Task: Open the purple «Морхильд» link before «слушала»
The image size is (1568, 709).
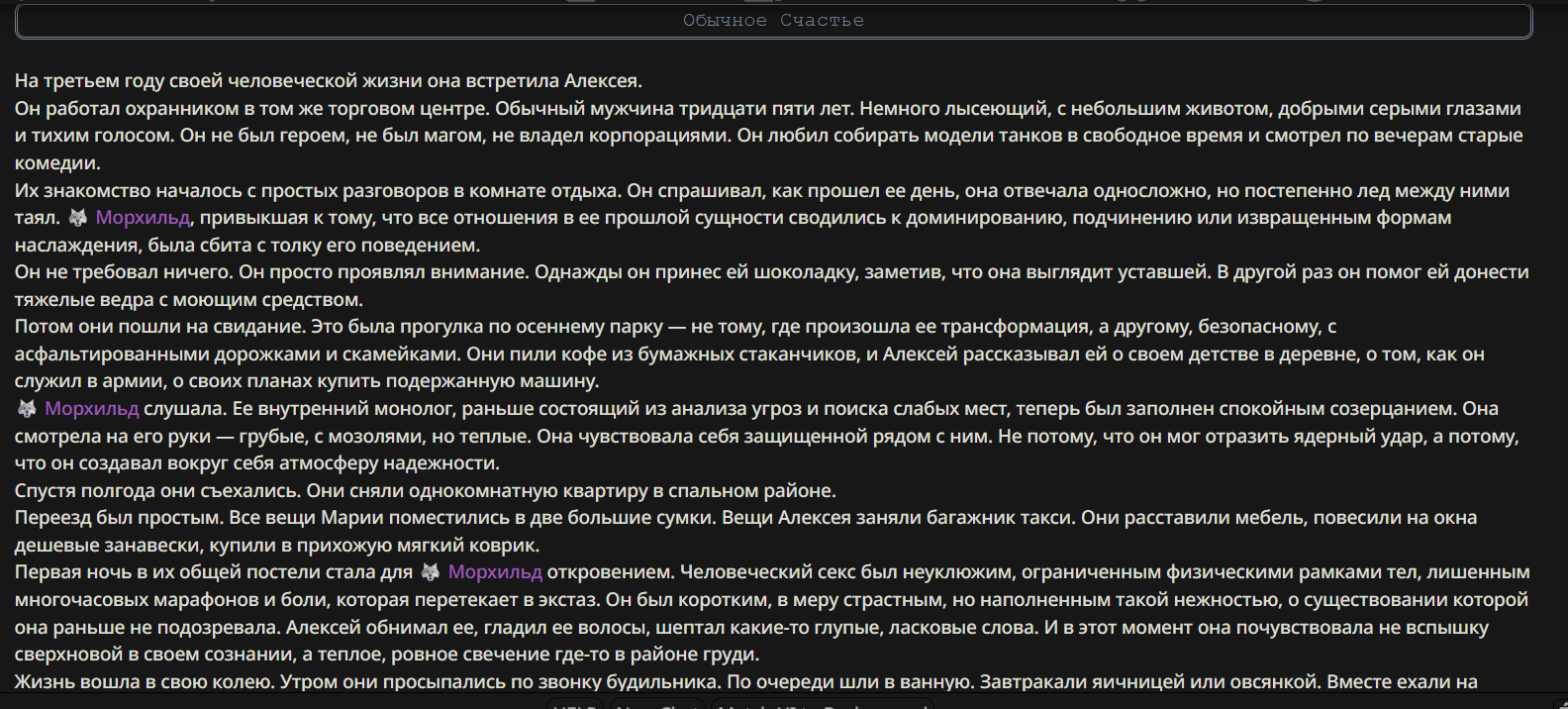Action: tap(92, 409)
